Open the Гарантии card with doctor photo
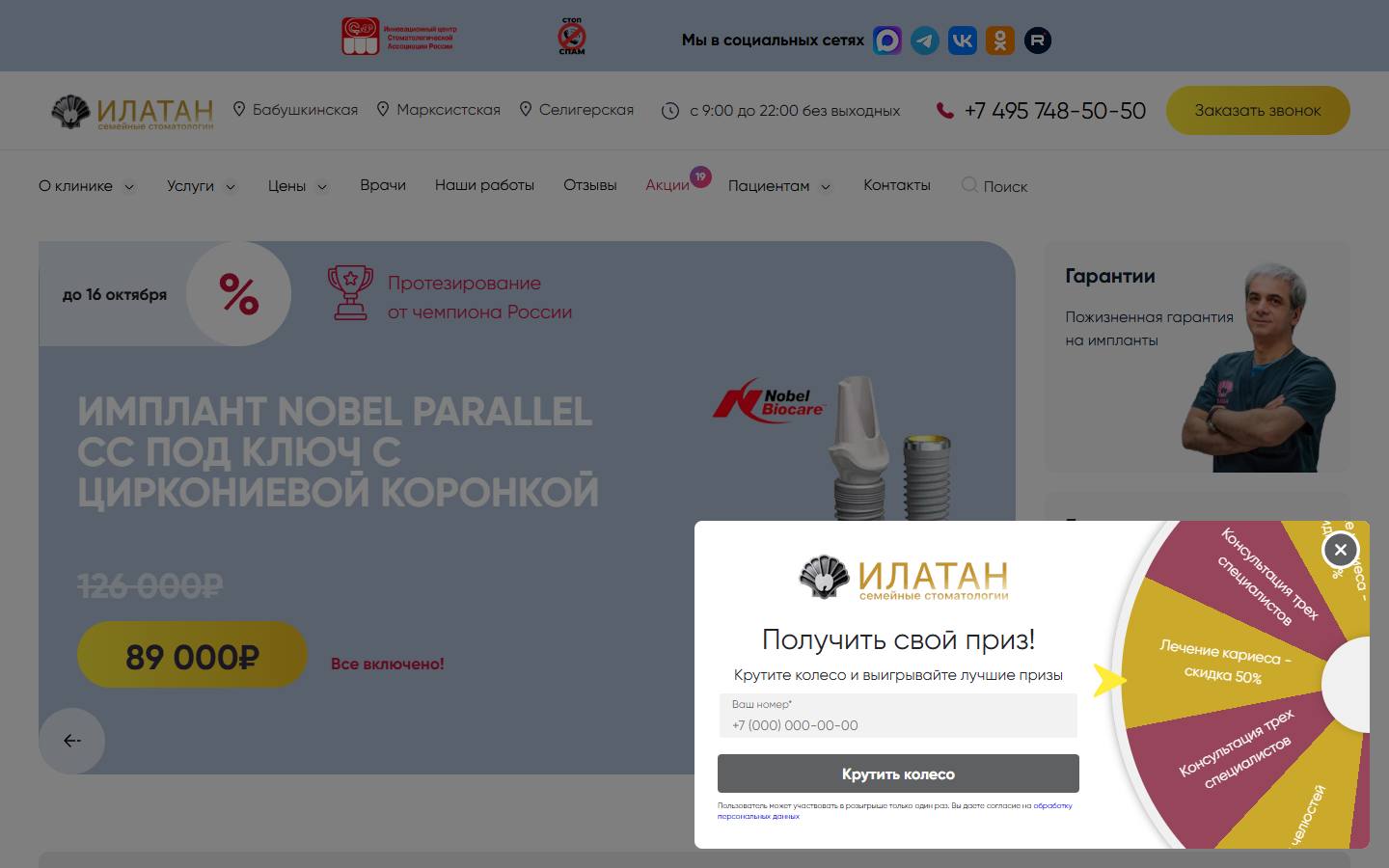This screenshot has width=1389, height=868. pyautogui.click(x=1197, y=357)
